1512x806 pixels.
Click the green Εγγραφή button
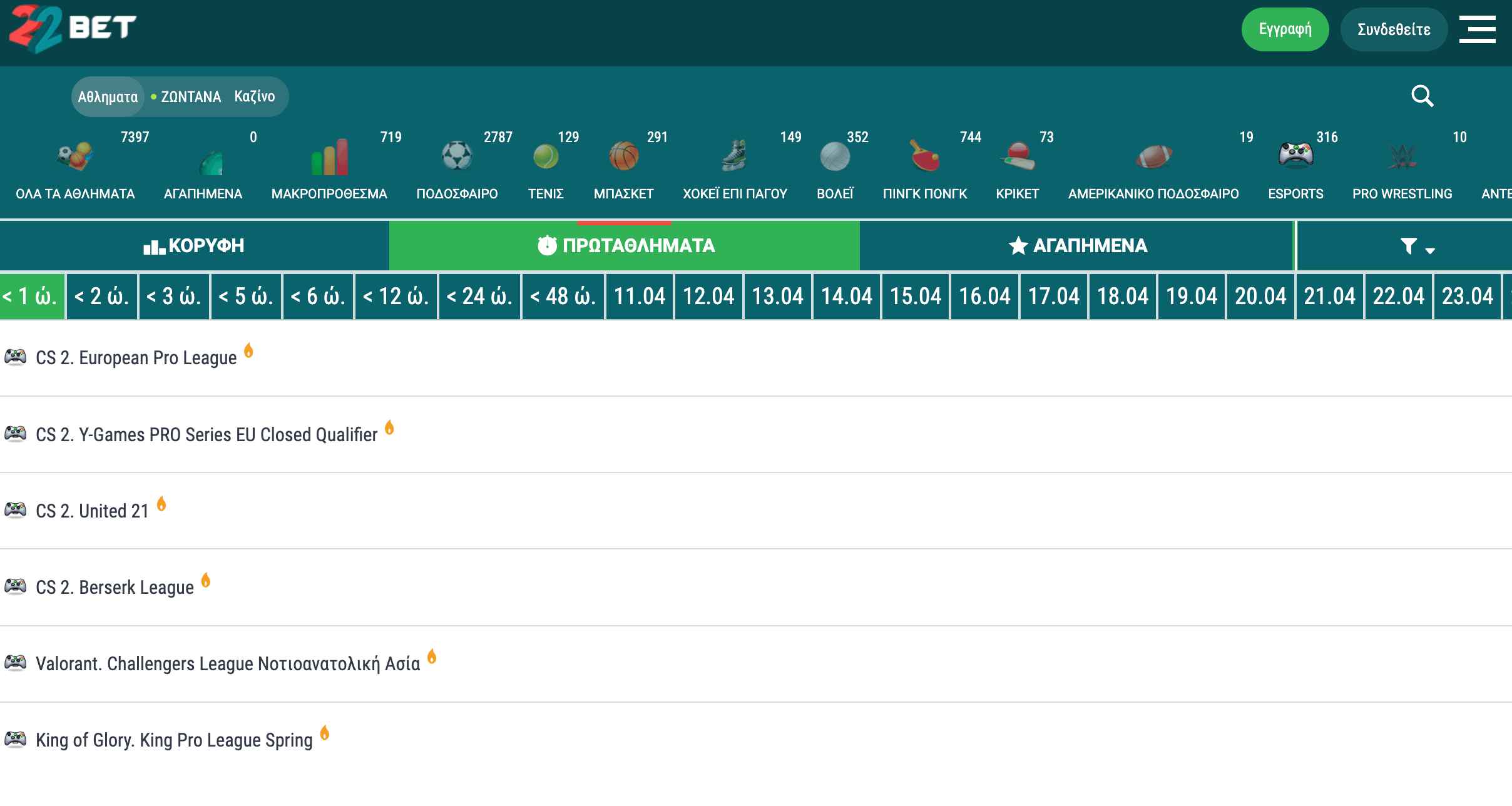coord(1285,29)
